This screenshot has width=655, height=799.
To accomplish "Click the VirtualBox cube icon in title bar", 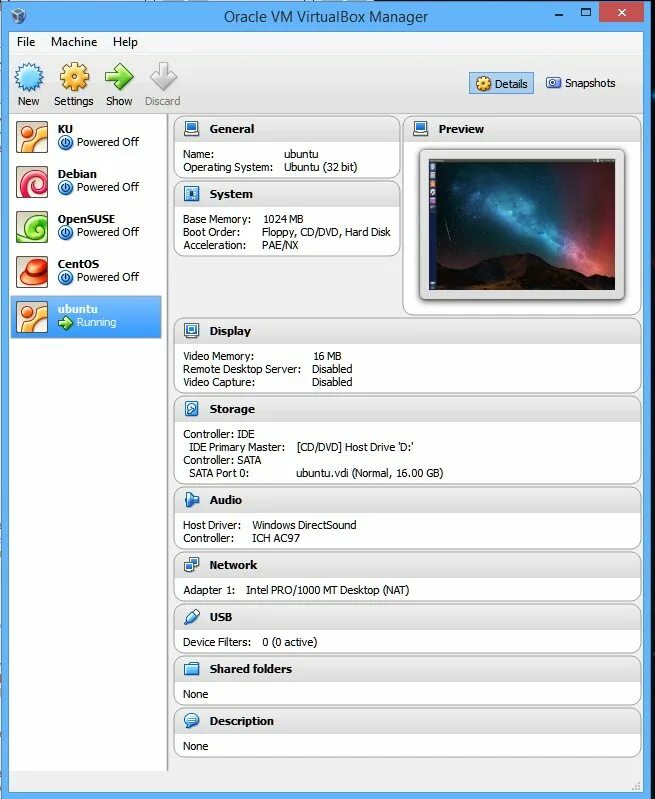I will (x=19, y=16).
